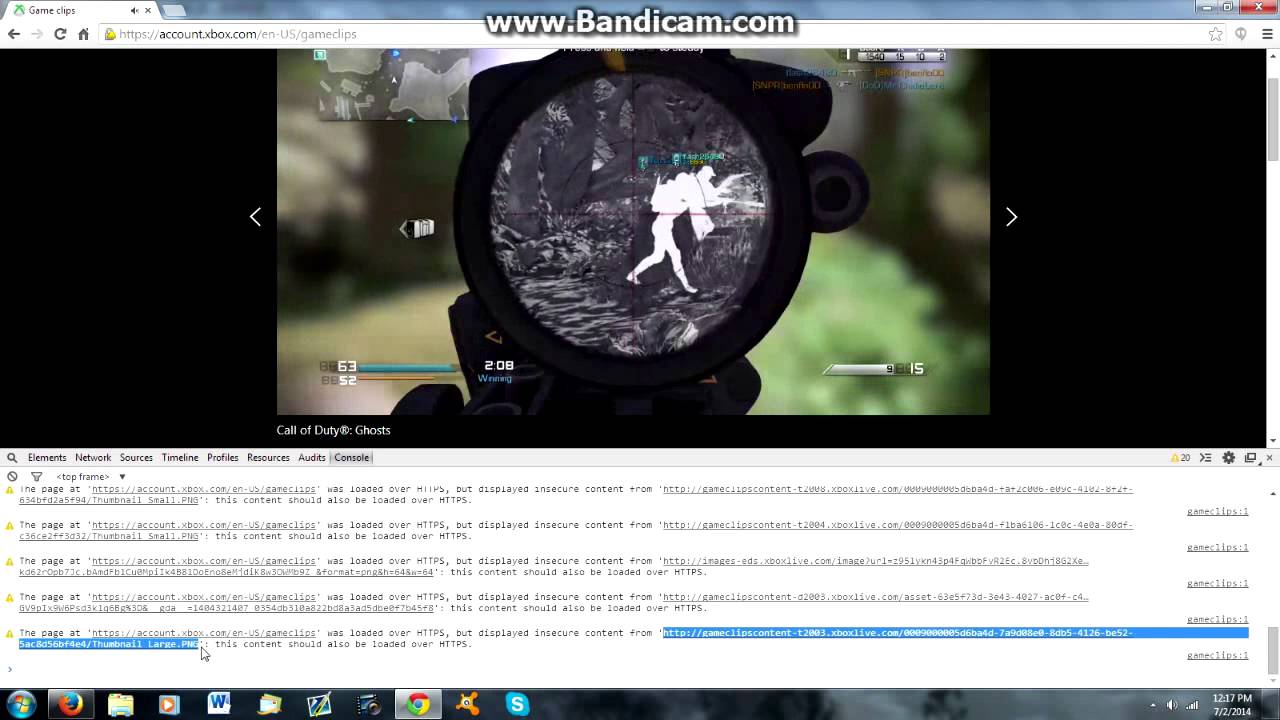Close the Game clips tab
1280x720 pixels.
pos(147,10)
